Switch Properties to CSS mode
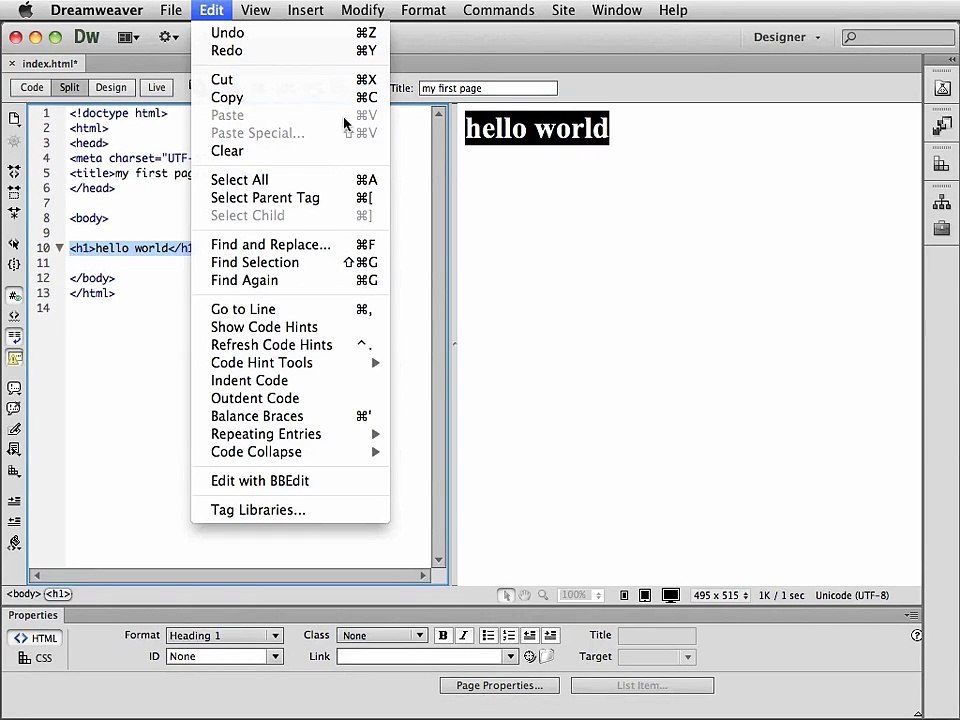This screenshot has height=720, width=960. (35, 658)
